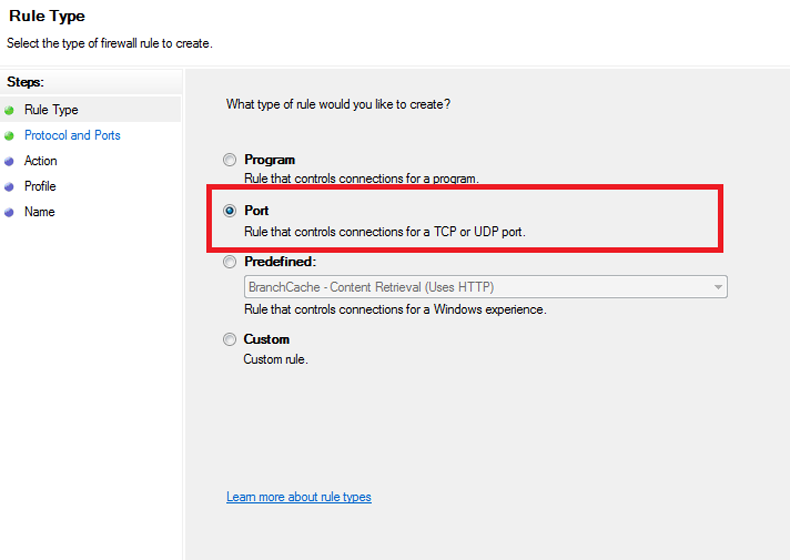
Task: Open the Action step in the sidebar
Action: tap(41, 161)
